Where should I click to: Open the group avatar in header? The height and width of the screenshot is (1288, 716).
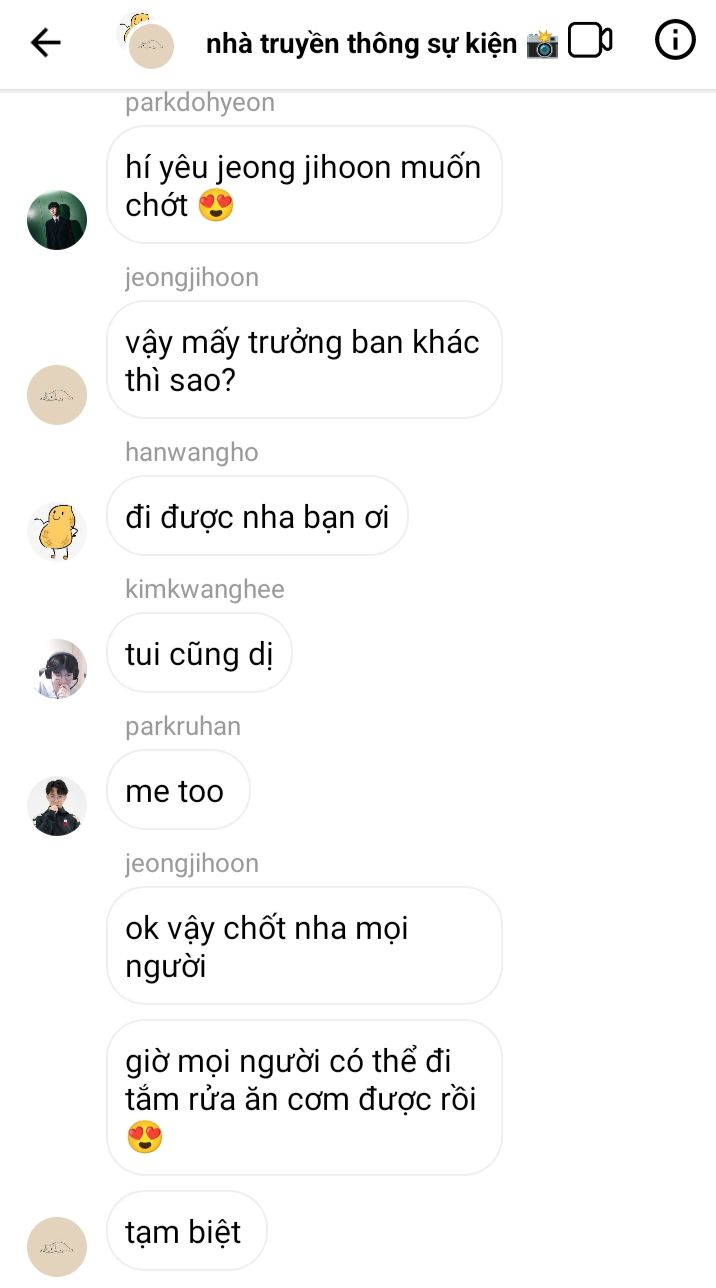146,40
